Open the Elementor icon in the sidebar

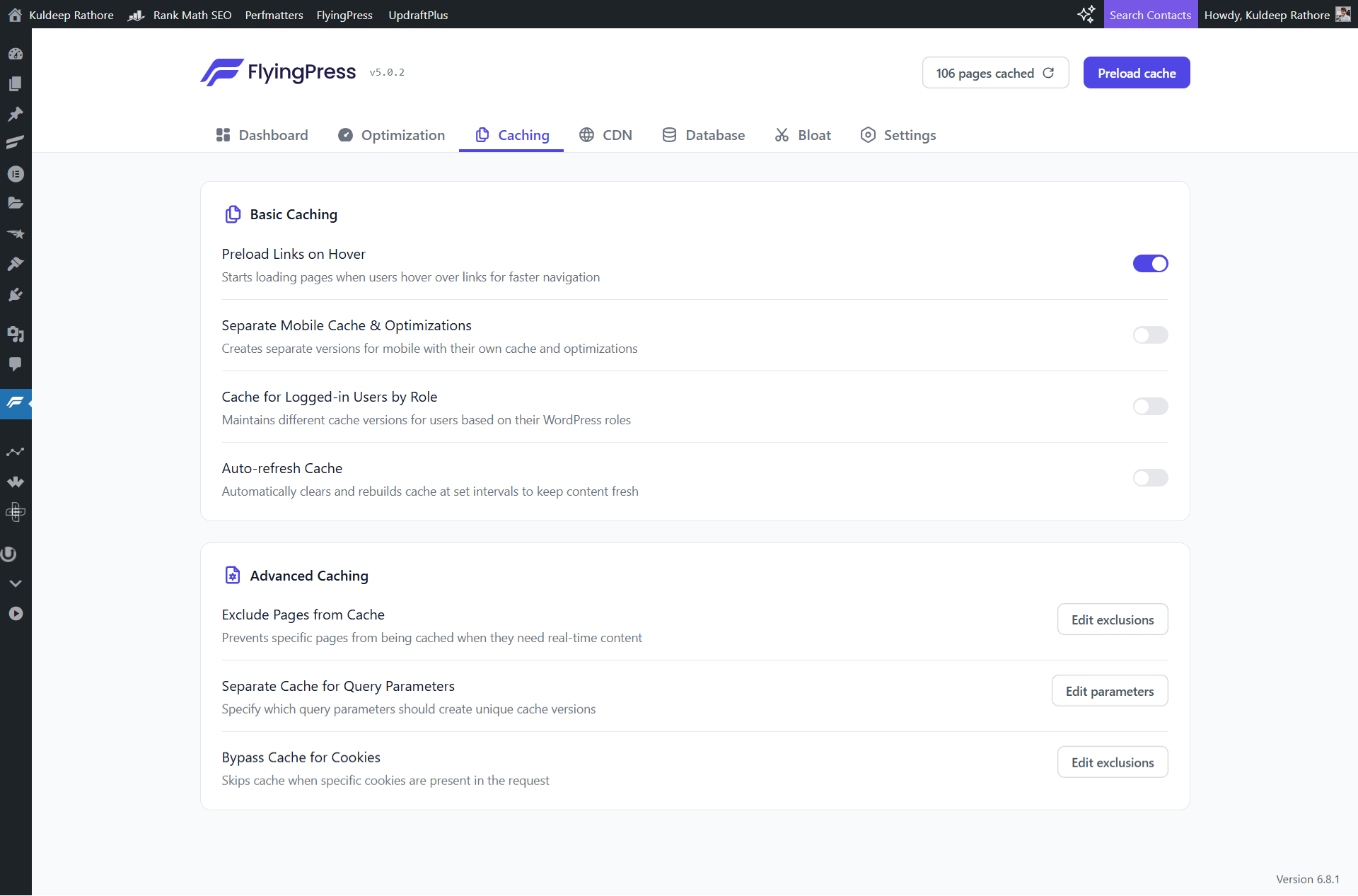[x=16, y=174]
